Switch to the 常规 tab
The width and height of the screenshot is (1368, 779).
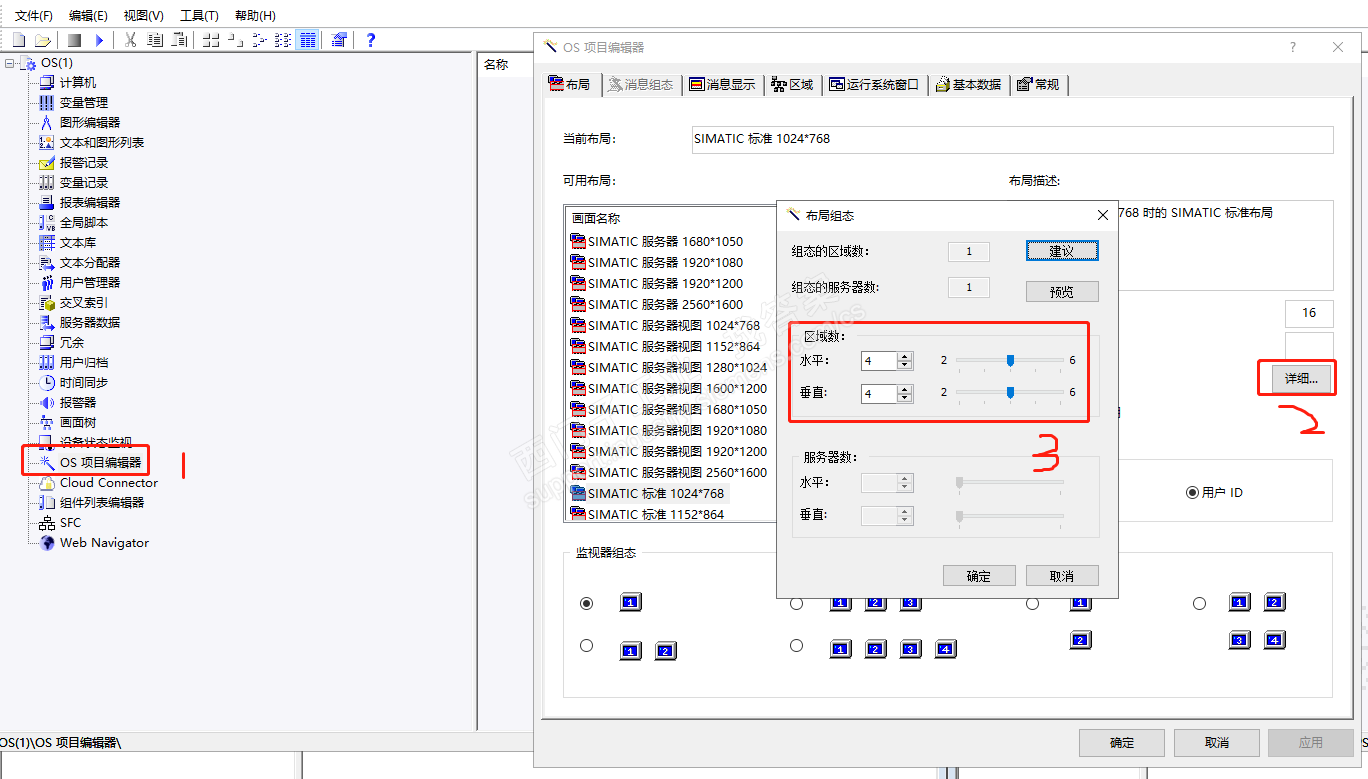pyautogui.click(x=1039, y=85)
